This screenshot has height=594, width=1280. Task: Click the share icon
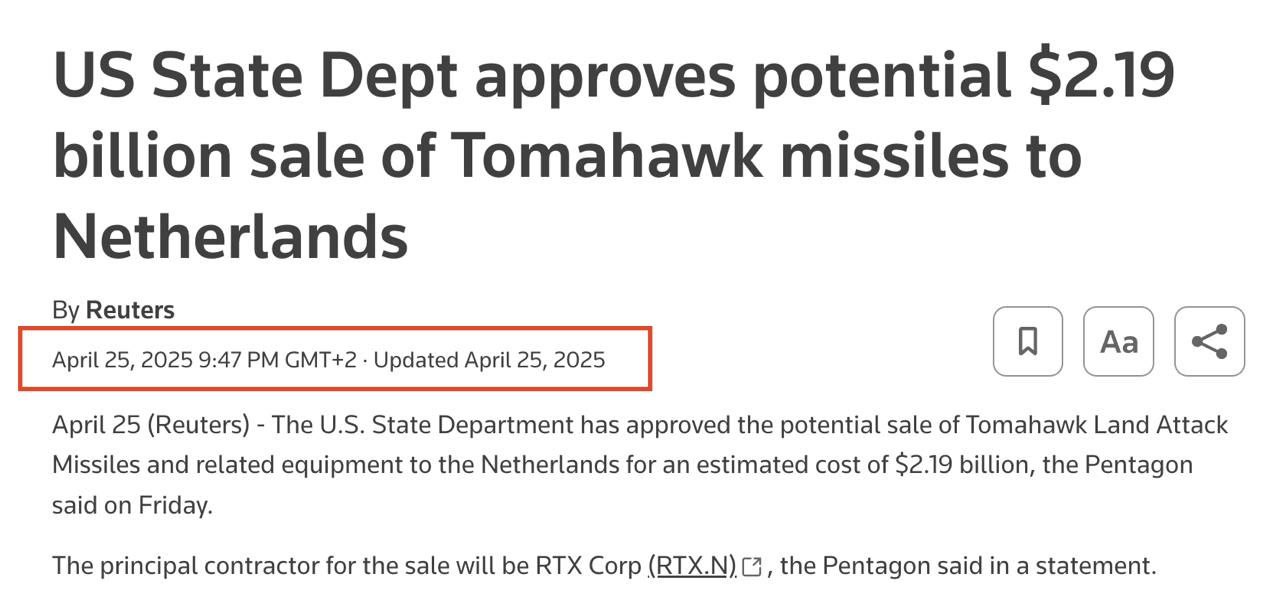[x=1209, y=342]
